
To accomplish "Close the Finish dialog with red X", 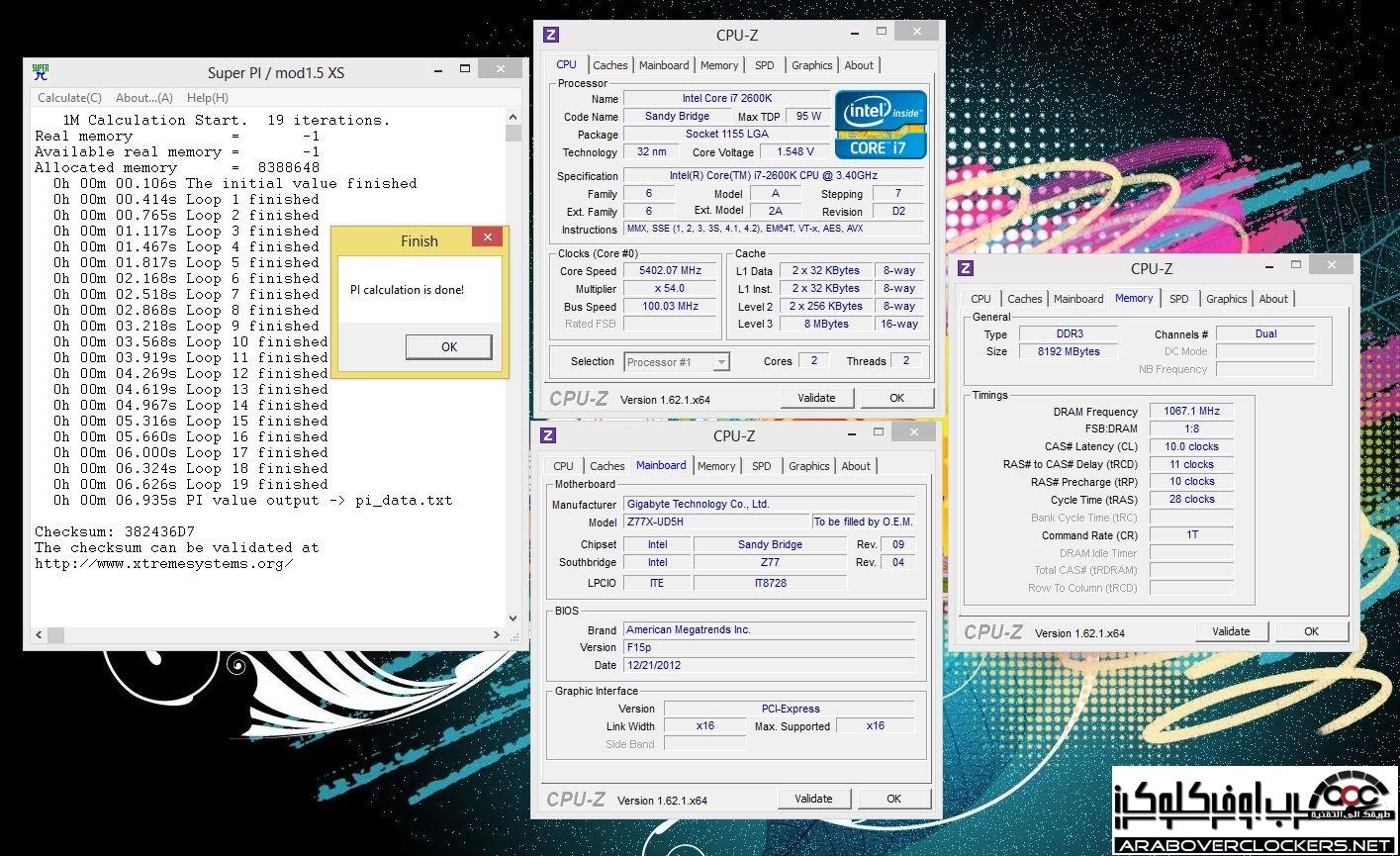I will click(x=487, y=238).
